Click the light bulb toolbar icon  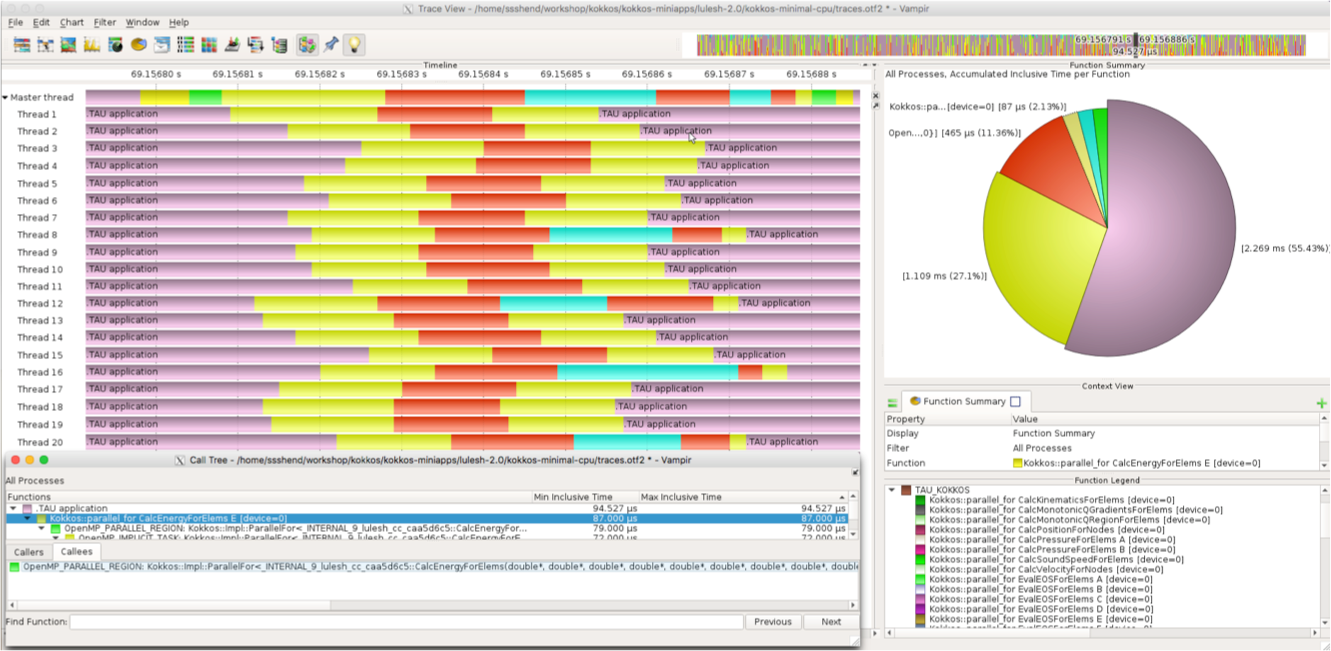point(354,45)
